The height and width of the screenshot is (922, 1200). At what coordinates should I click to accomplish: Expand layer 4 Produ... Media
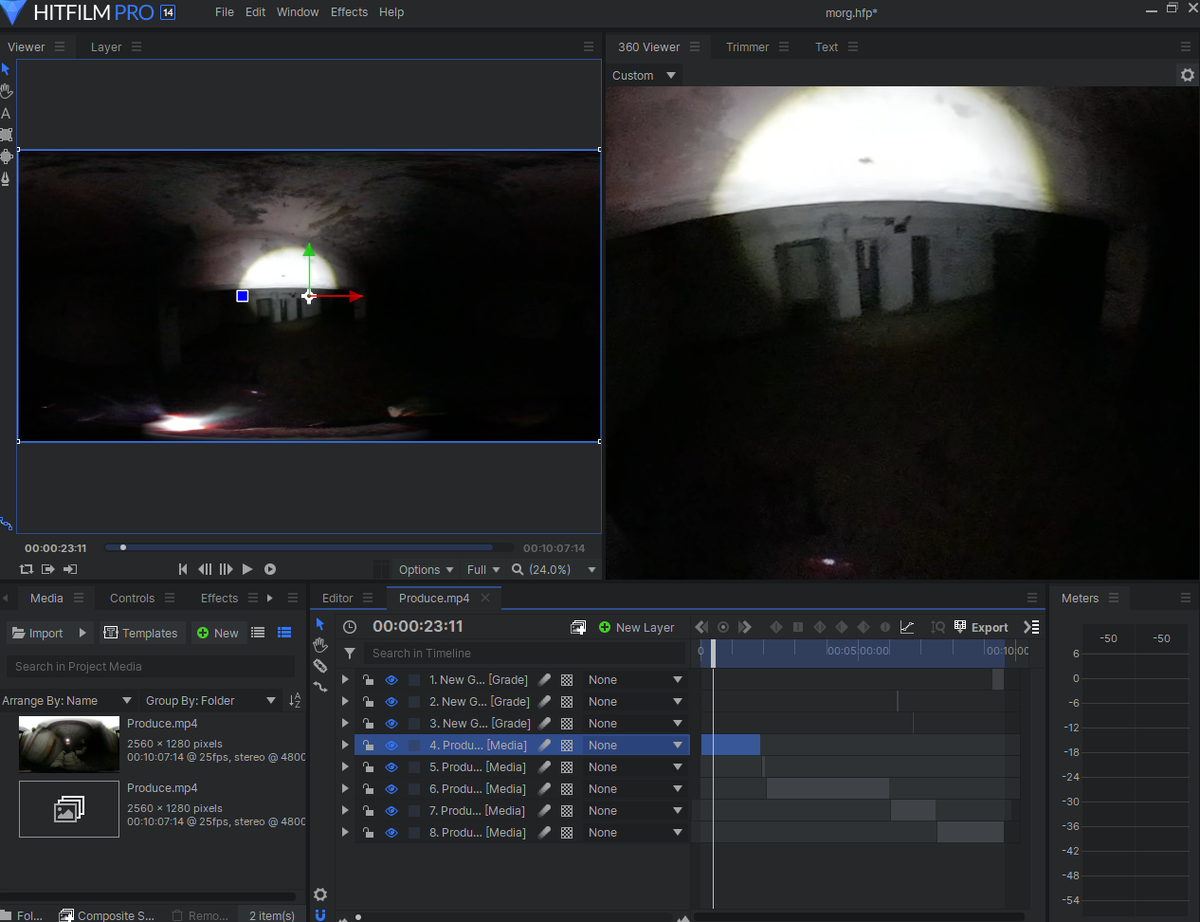(345, 745)
